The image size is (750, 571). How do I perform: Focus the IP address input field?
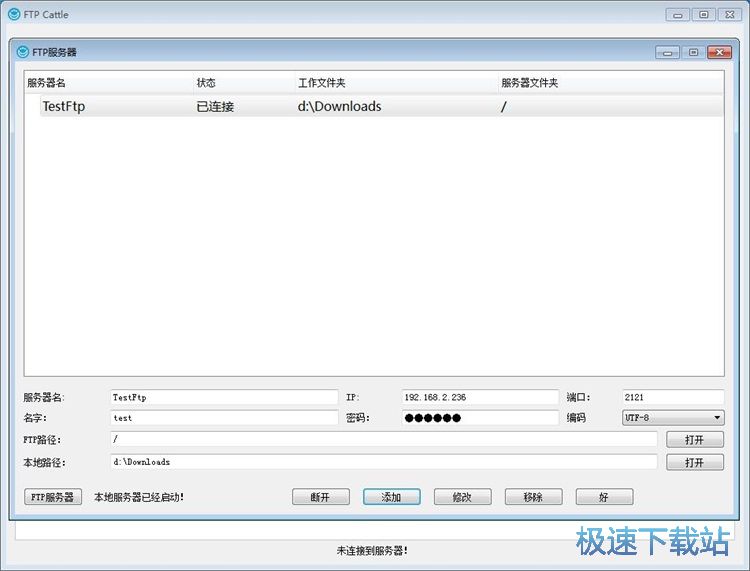[480, 397]
